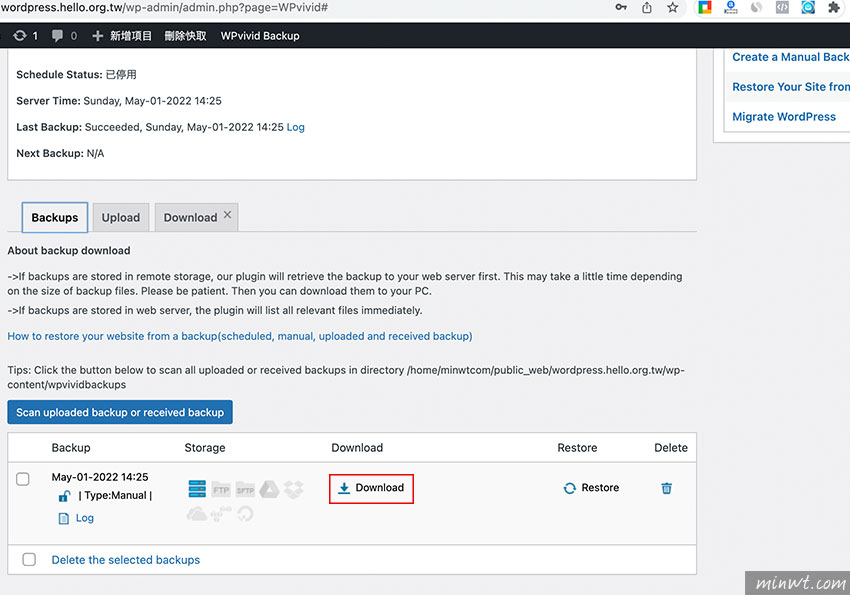Select the SFTP storage icon

pyautogui.click(x=245, y=489)
